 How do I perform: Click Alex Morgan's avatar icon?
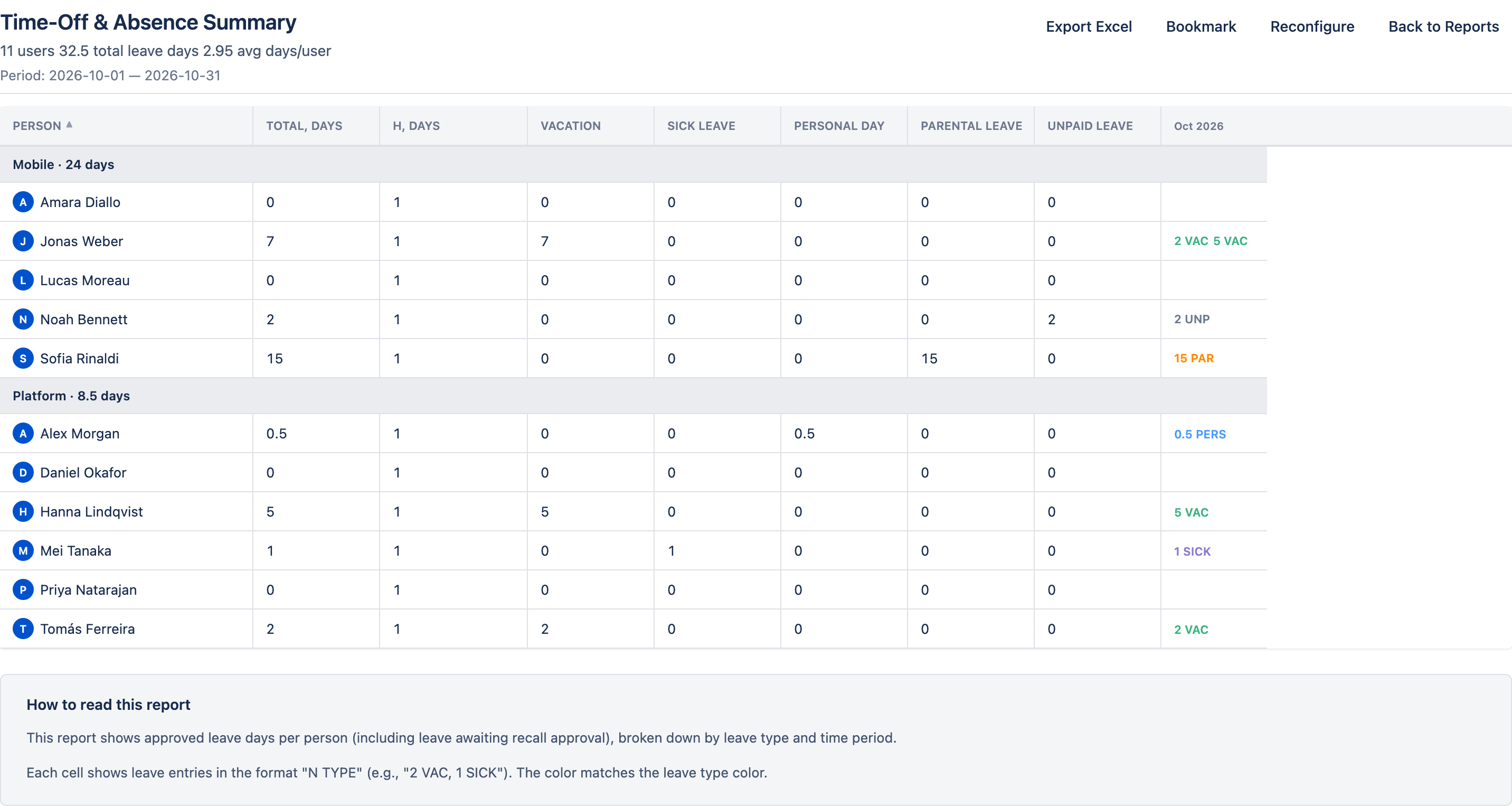(x=23, y=433)
